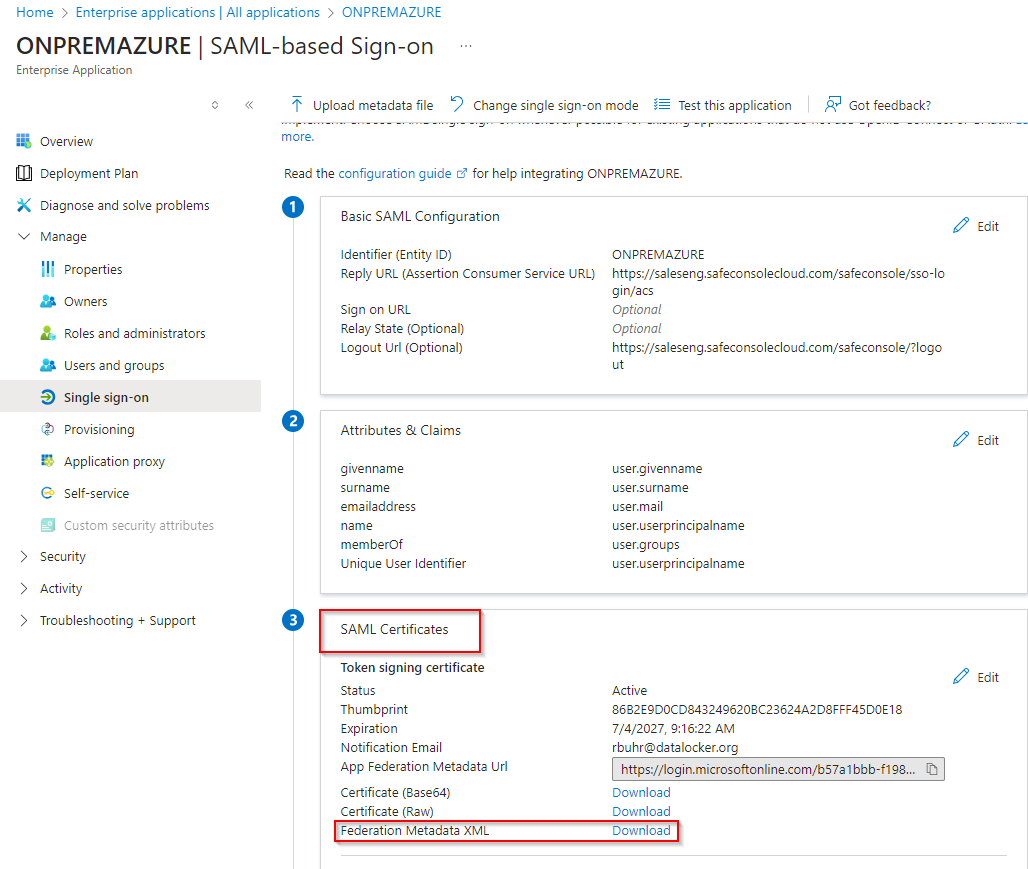Viewport: 1028px width, 869px height.
Task: Open the configuration guide link
Action: click(x=395, y=173)
